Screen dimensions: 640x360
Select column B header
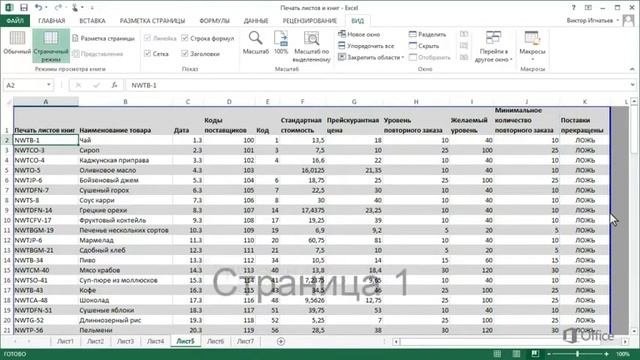click(x=125, y=102)
